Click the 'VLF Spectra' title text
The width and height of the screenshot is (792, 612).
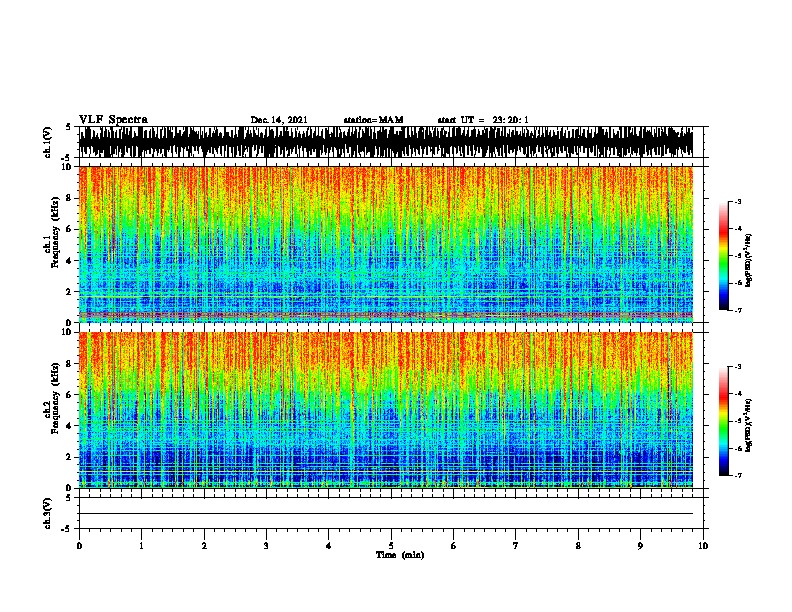pos(113,120)
